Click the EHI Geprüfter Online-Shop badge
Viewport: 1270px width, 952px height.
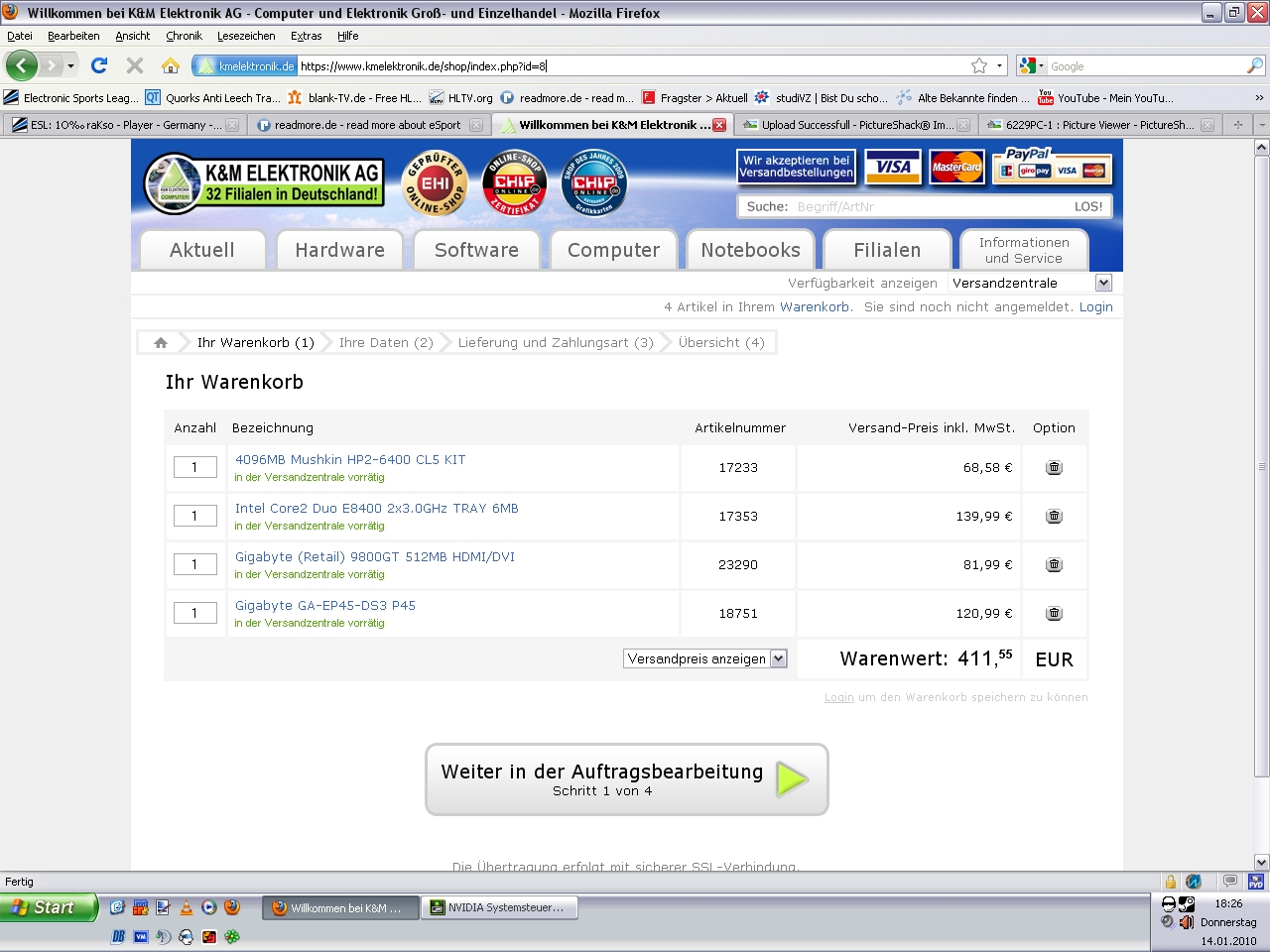436,183
